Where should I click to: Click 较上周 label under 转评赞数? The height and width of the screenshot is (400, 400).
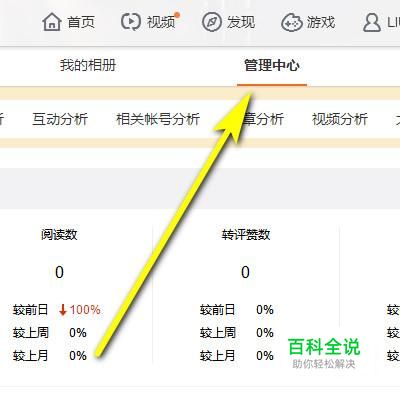coord(218,333)
